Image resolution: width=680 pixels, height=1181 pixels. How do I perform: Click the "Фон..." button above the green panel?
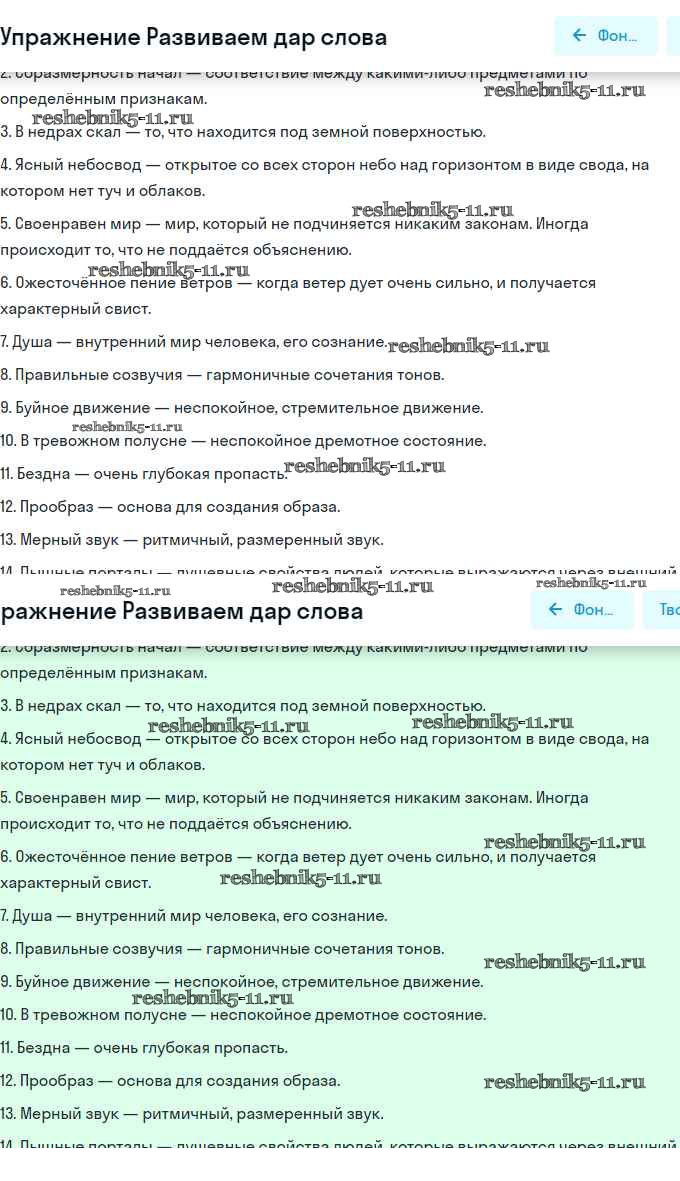582,609
